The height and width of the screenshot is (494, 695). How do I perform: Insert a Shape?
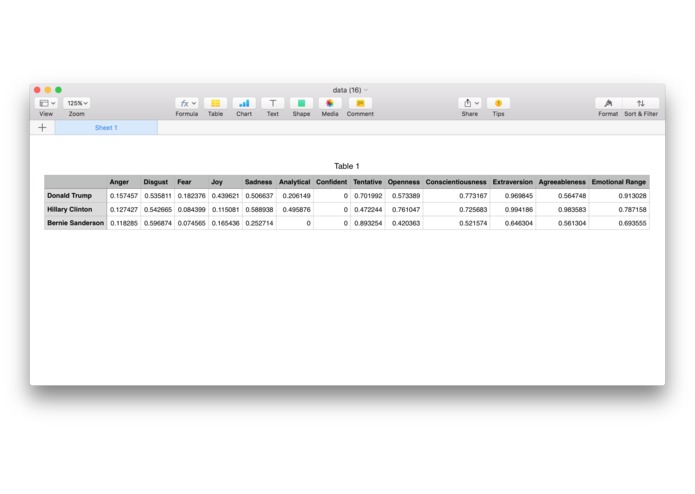pos(301,103)
